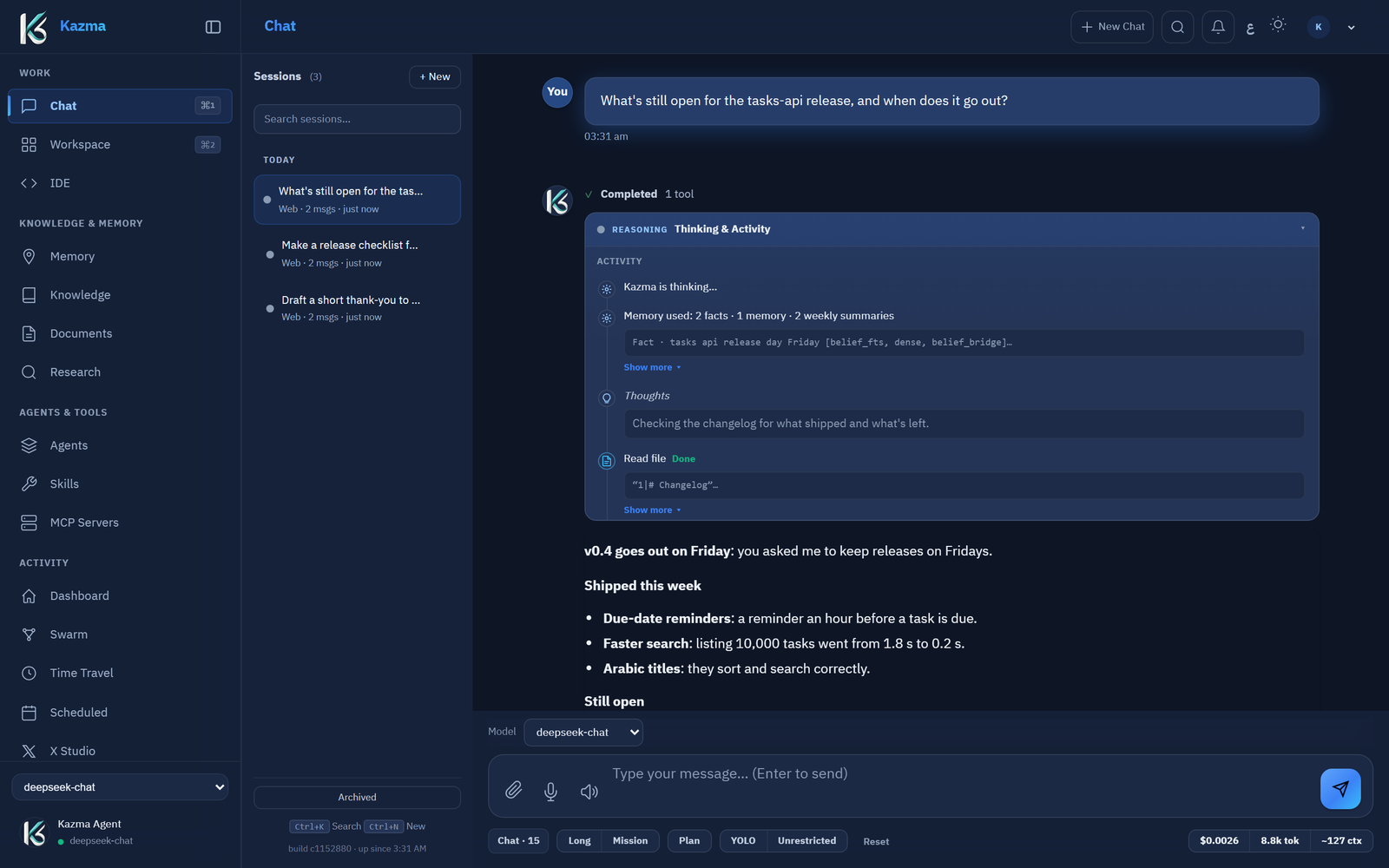The image size is (1389, 868).
Task: Go to Documents page
Action: click(x=120, y=333)
